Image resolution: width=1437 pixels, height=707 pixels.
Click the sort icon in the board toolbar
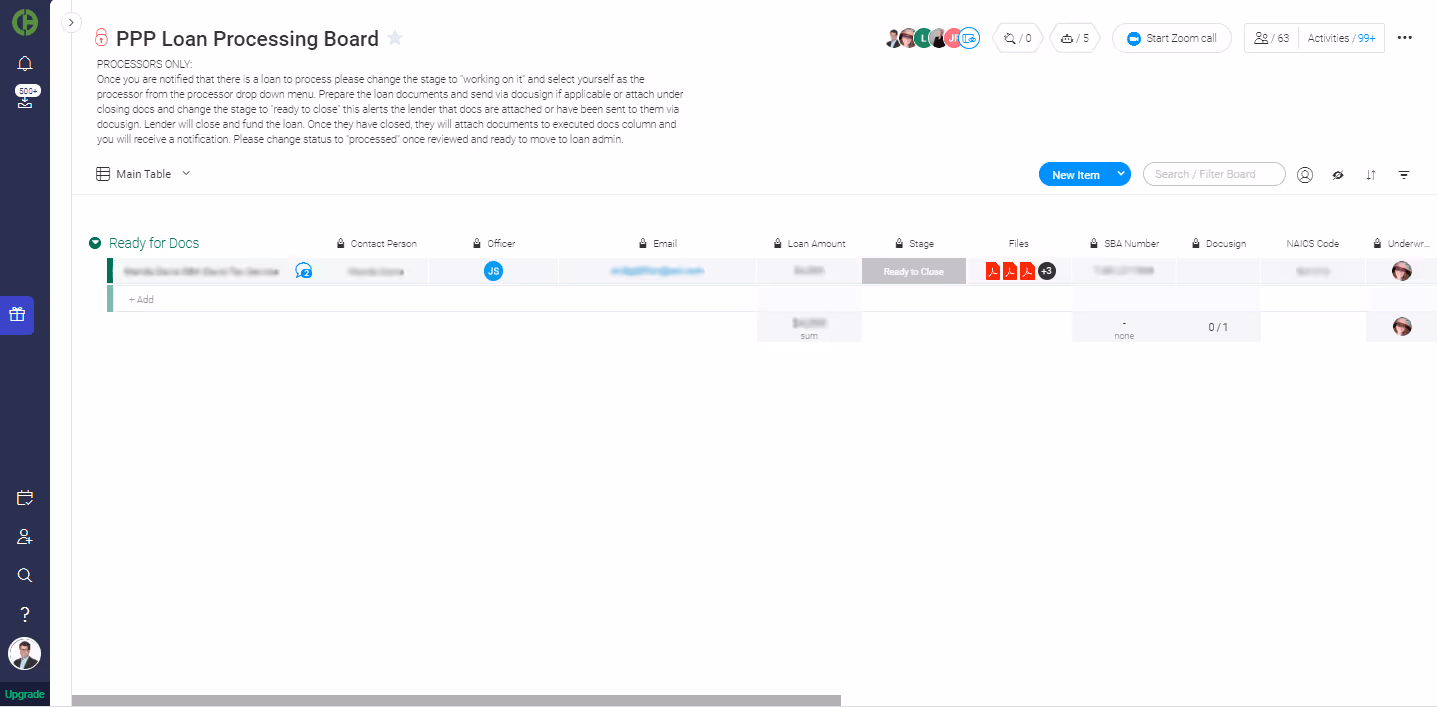pos(1371,175)
